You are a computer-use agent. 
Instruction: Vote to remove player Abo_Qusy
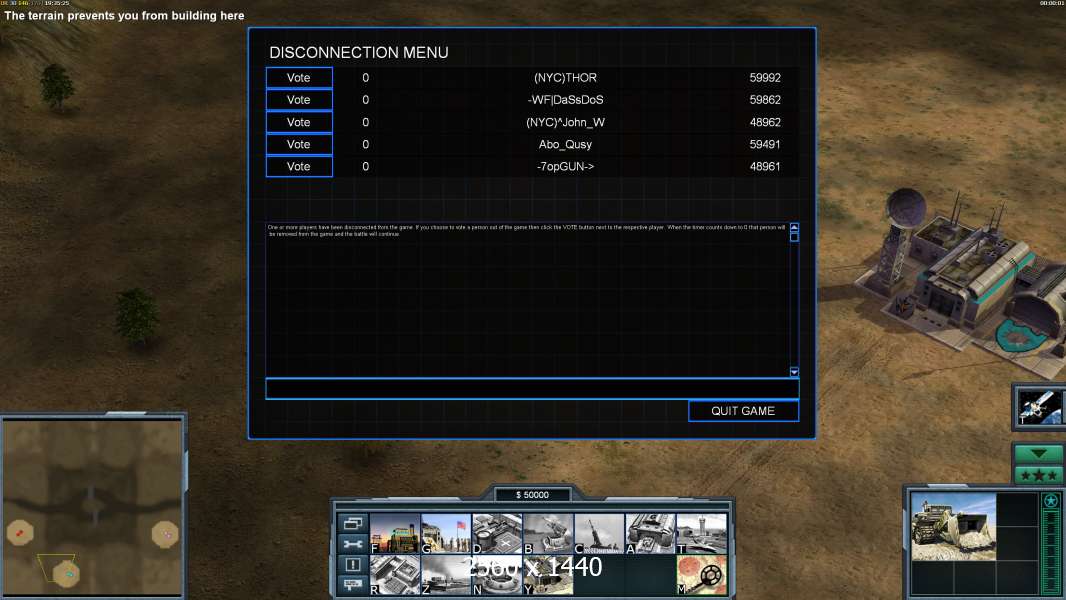(299, 144)
